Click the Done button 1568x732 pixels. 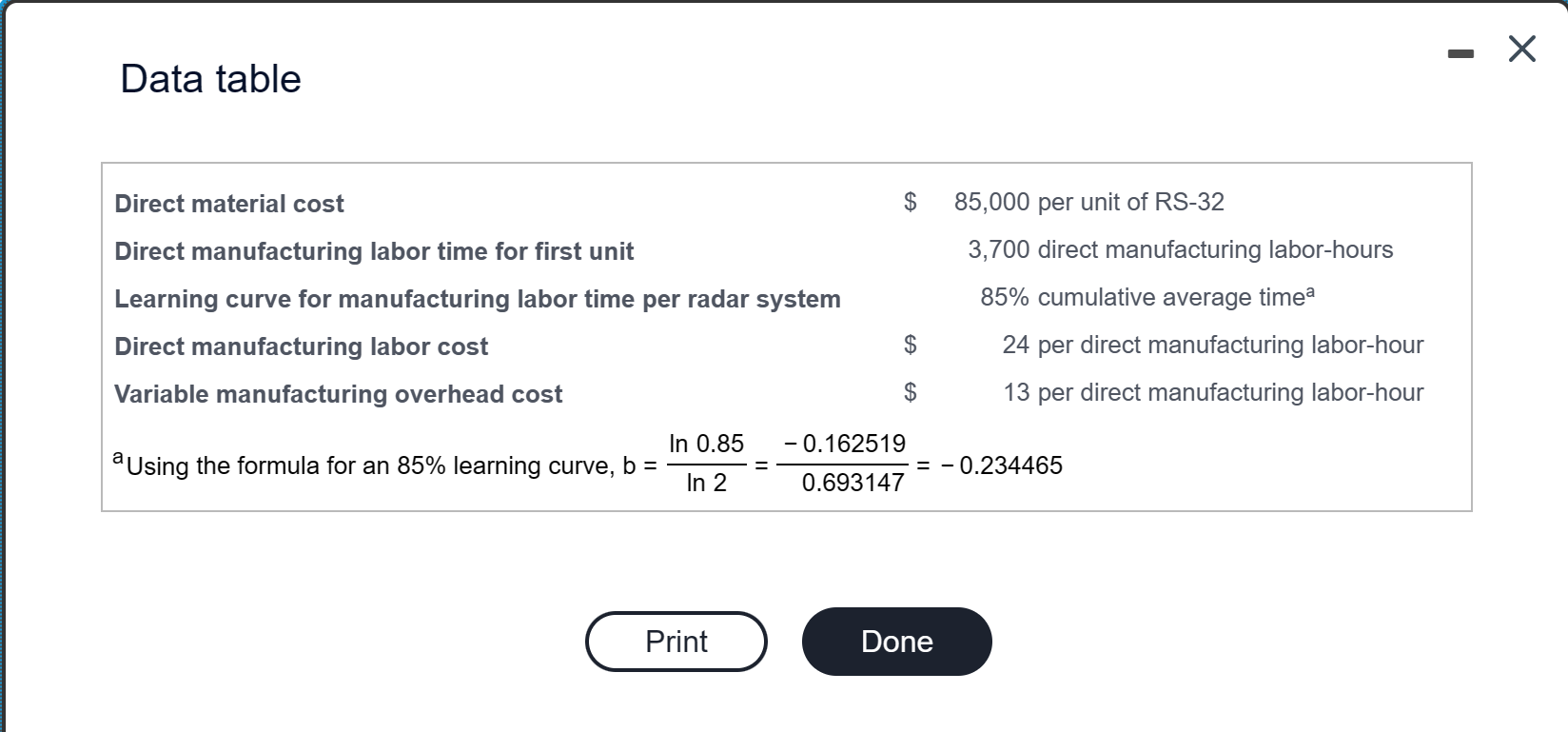coord(895,642)
